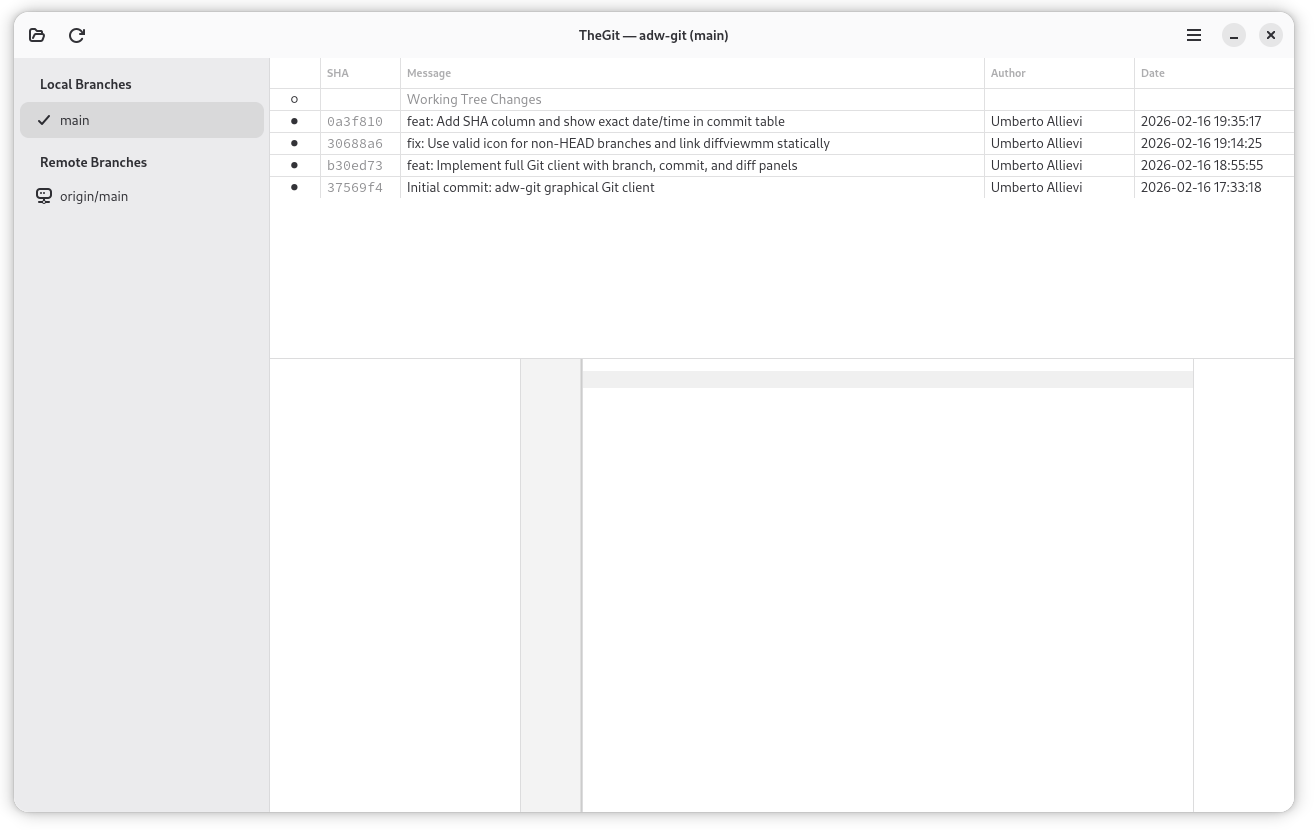Click the SHA column header
This screenshot has height=830, width=1315.
pyautogui.click(x=338, y=73)
